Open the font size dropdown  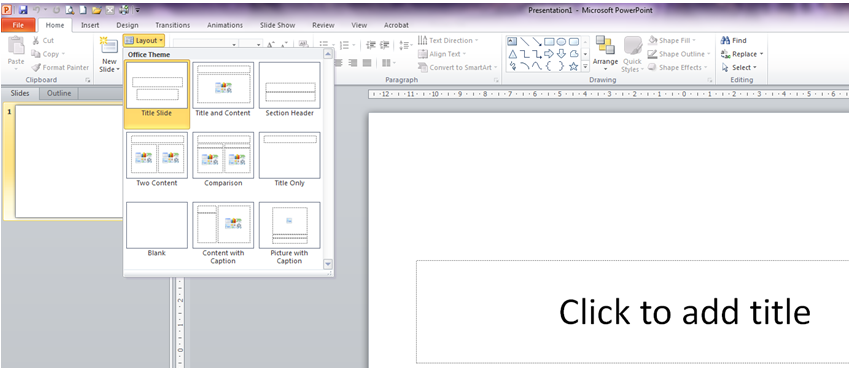pyautogui.click(x=259, y=45)
